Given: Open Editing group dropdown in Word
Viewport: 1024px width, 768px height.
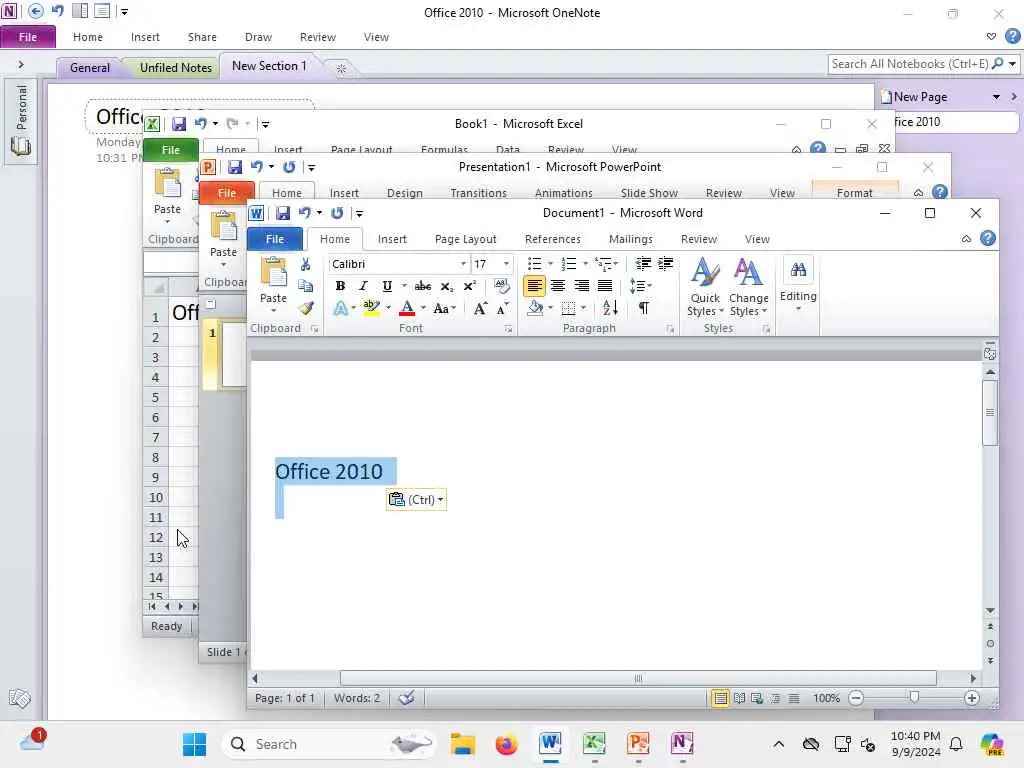Looking at the screenshot, I should coord(798,285).
